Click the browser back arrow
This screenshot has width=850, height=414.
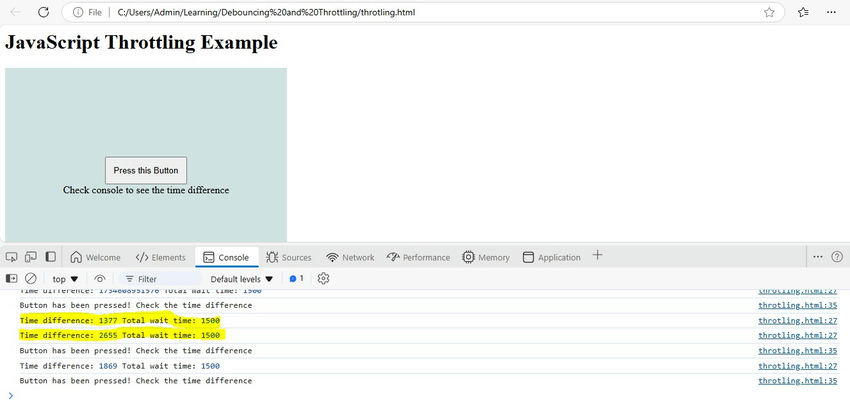[16, 12]
